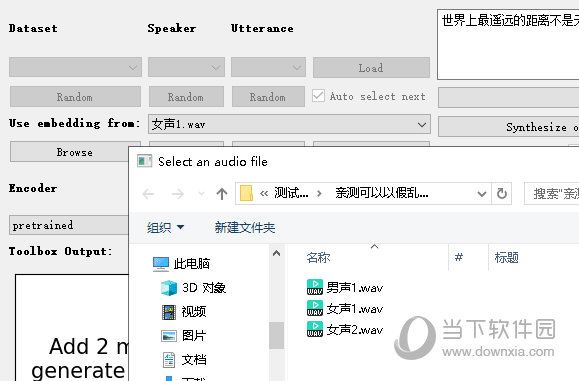Click Random button under Utterance

pos(268,97)
